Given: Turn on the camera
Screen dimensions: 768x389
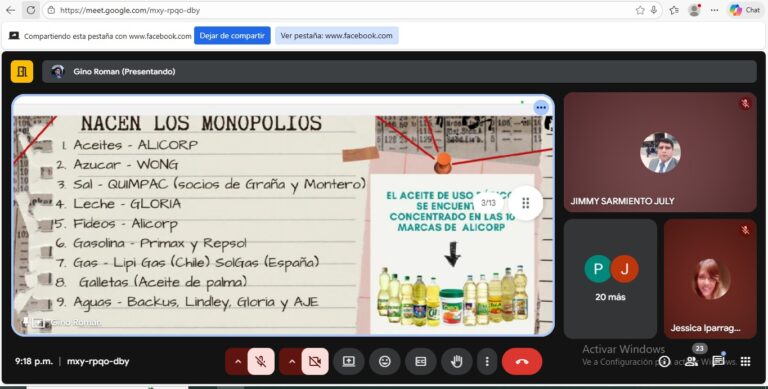Looking at the screenshot, I should [x=315, y=362].
